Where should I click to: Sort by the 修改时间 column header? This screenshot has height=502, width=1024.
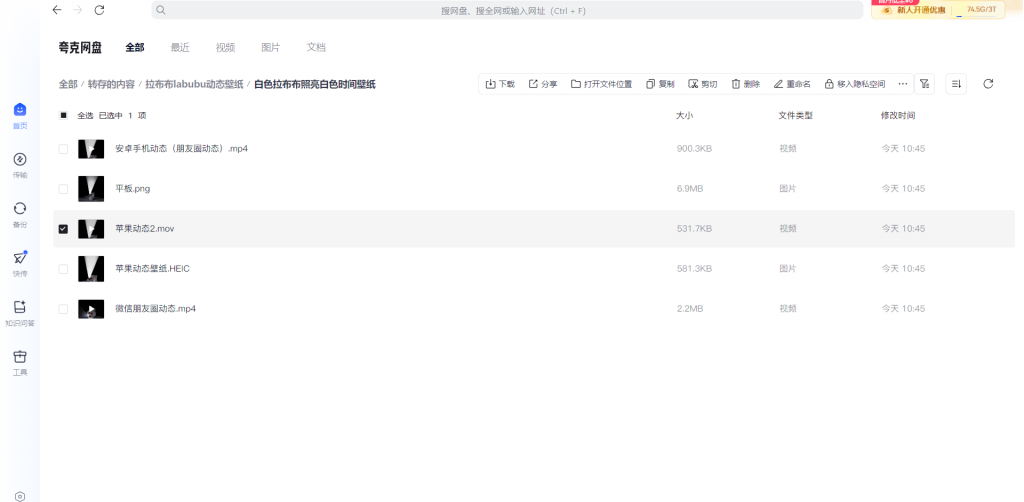pyautogui.click(x=897, y=116)
